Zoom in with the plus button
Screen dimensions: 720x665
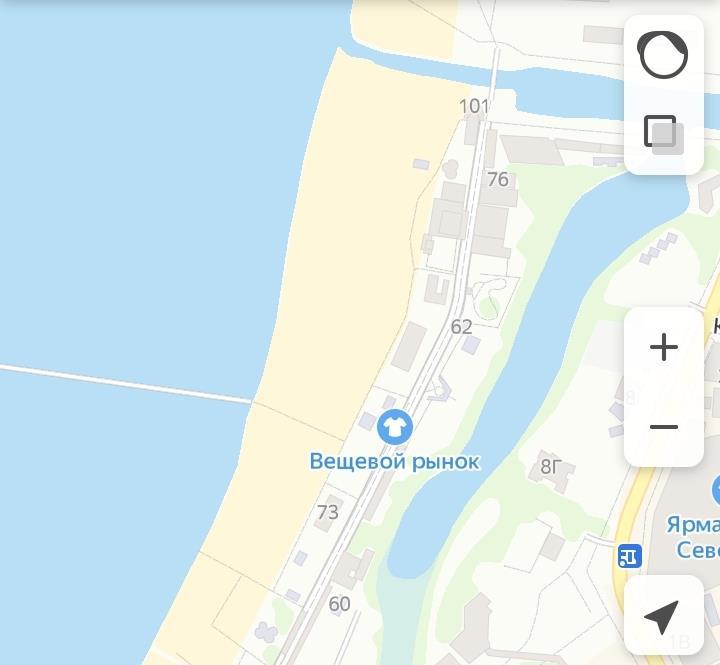[664, 347]
